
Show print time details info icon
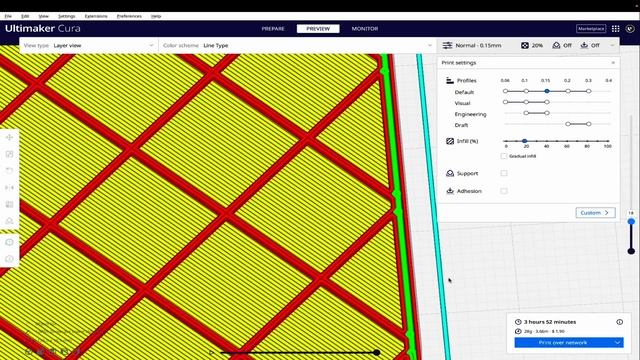click(x=620, y=322)
